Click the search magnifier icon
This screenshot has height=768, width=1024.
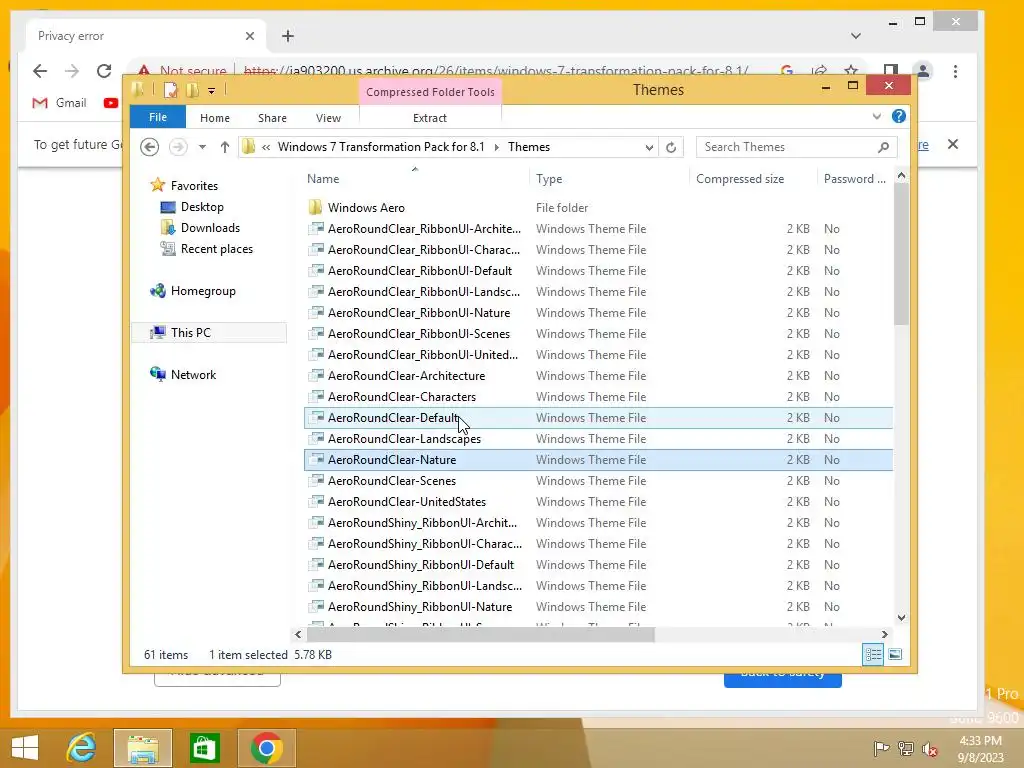883,147
